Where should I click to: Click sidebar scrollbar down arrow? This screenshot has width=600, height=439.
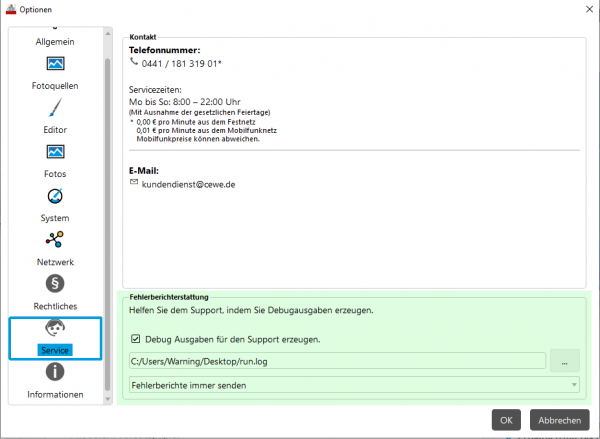(x=108, y=399)
